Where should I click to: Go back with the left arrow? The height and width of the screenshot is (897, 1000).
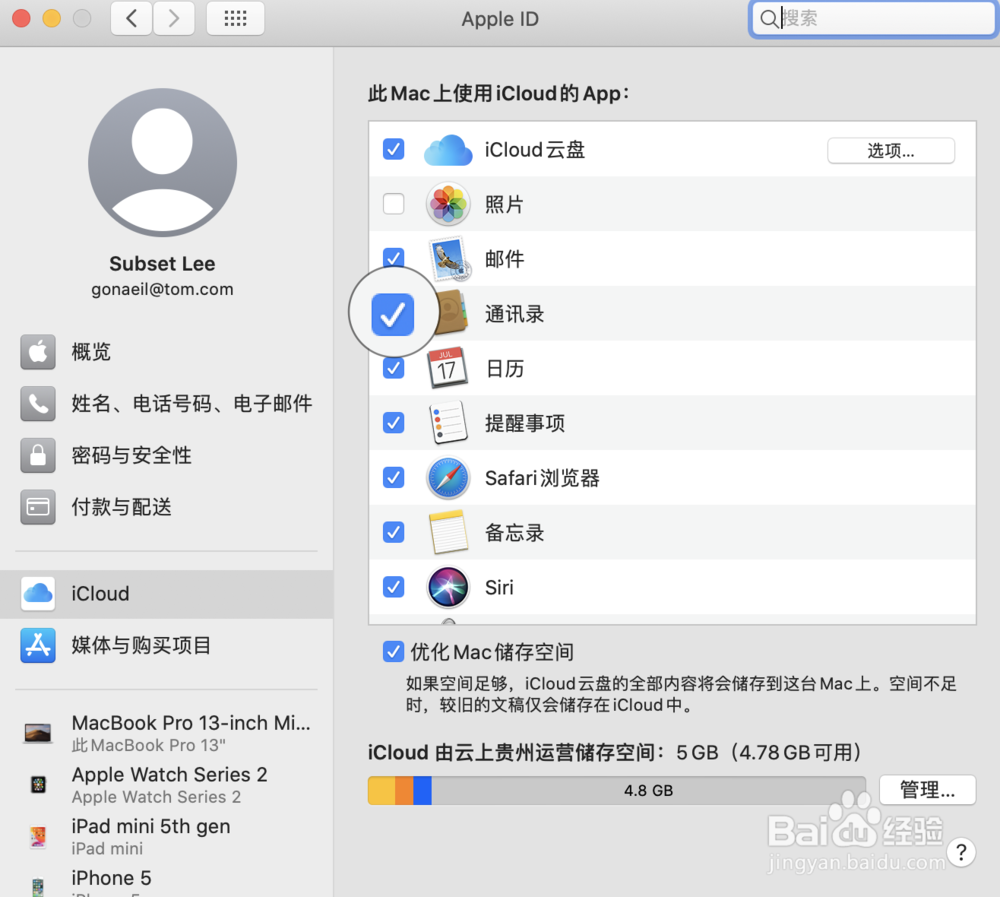pyautogui.click(x=131, y=19)
